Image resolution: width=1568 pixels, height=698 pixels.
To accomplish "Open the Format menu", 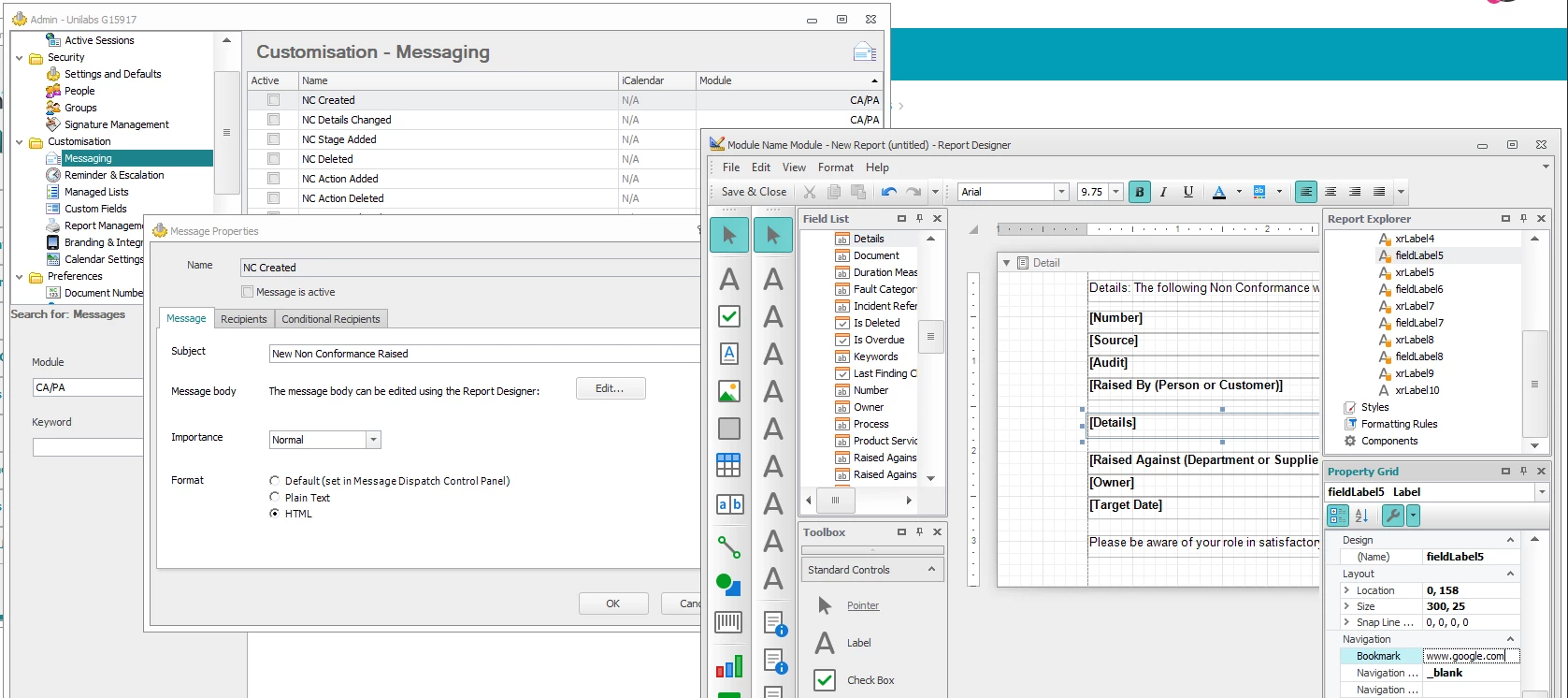I will 835,167.
